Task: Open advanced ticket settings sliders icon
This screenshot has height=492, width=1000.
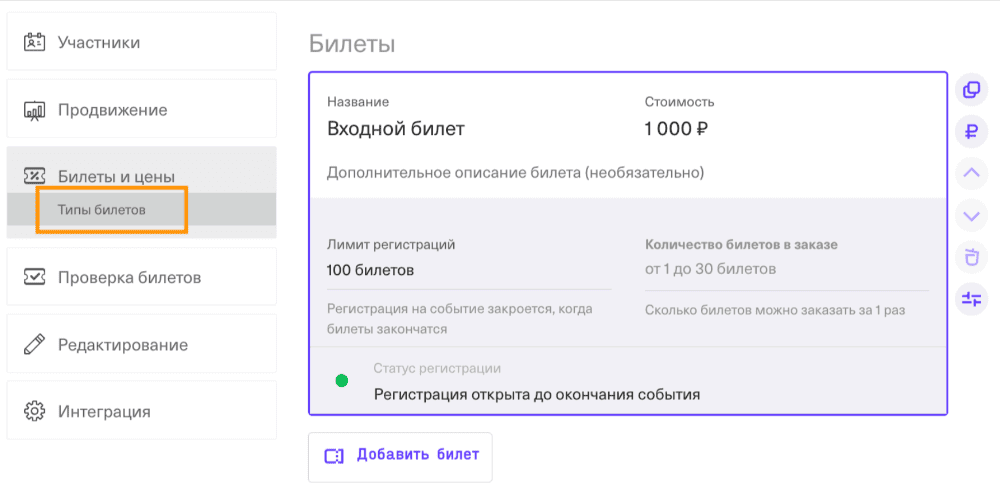Action: [x=971, y=299]
